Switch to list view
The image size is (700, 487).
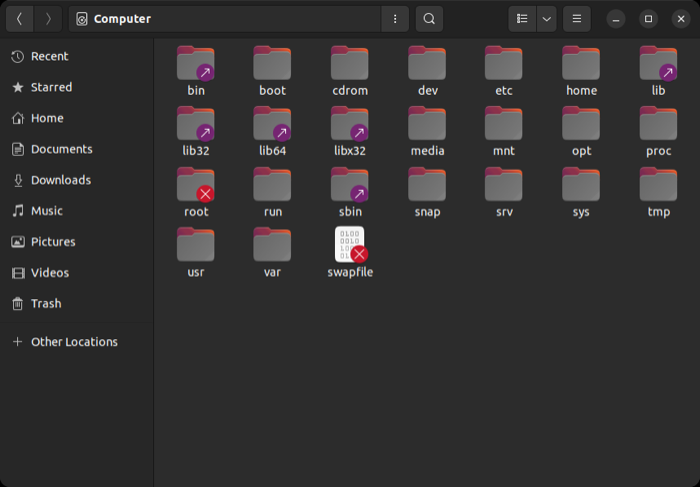[x=522, y=19]
